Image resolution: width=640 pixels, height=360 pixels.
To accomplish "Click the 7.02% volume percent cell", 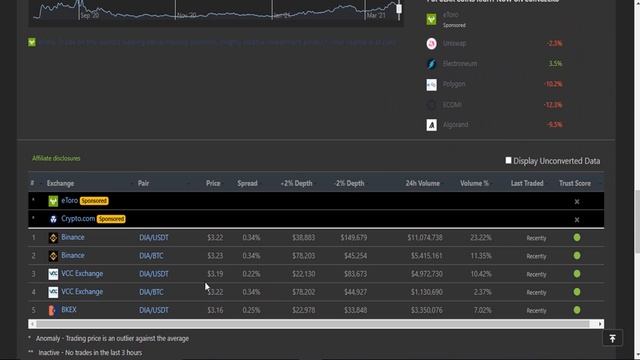I will [x=482, y=310].
